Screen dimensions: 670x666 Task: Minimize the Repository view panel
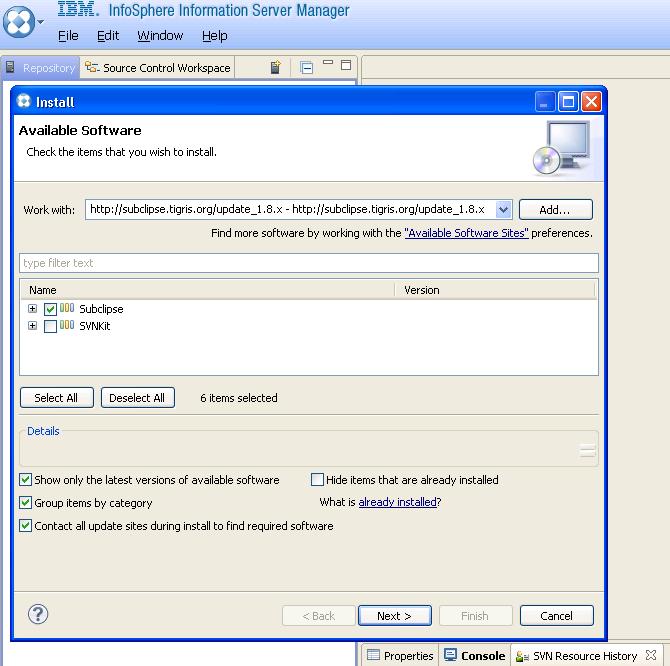pos(328,62)
